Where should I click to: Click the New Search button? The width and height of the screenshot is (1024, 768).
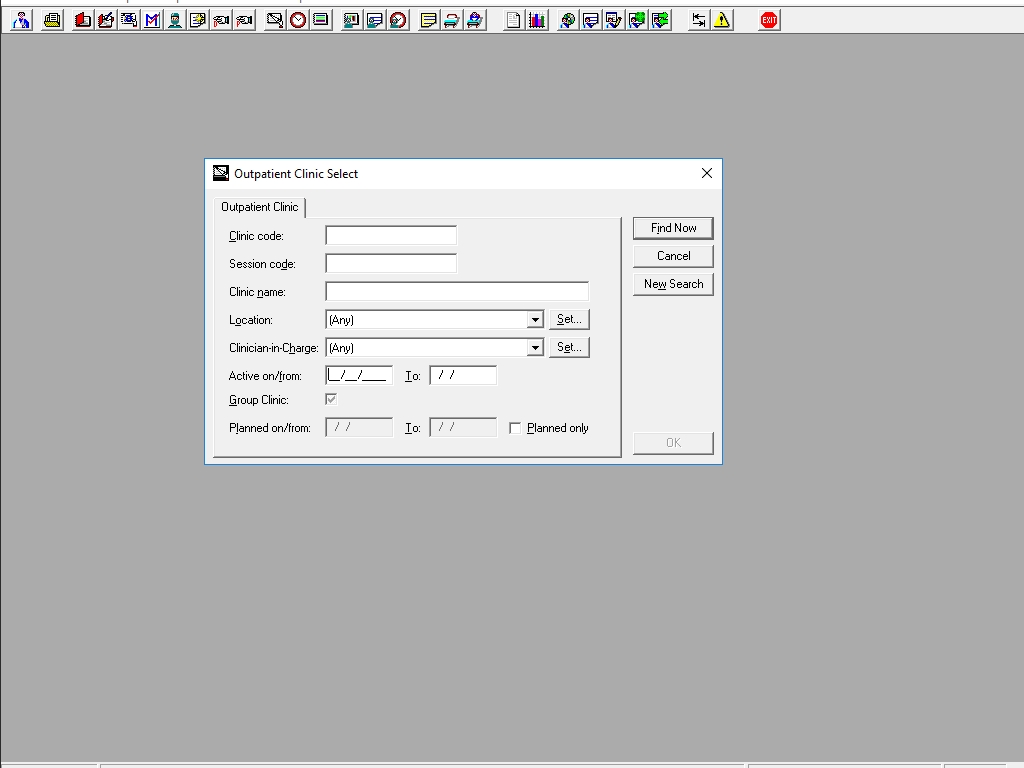(673, 284)
